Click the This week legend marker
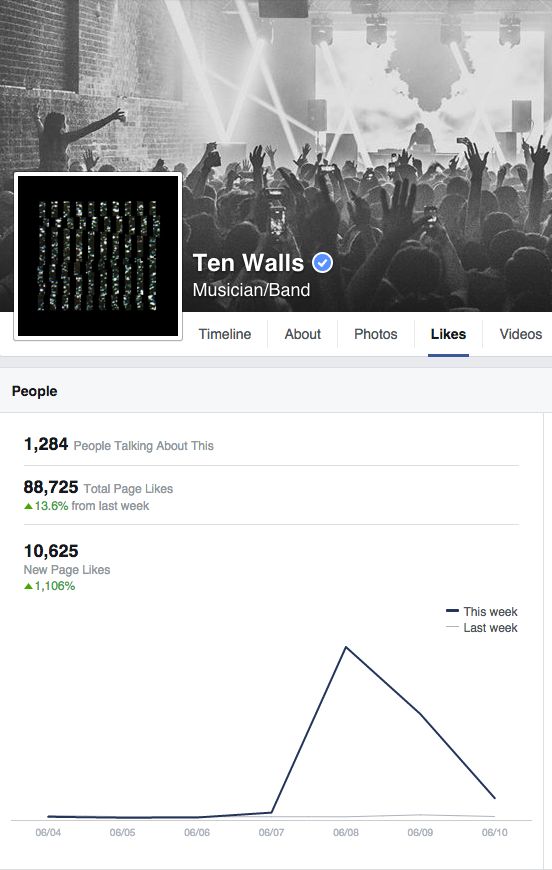Screen dimensions: 552x870 tap(452, 611)
